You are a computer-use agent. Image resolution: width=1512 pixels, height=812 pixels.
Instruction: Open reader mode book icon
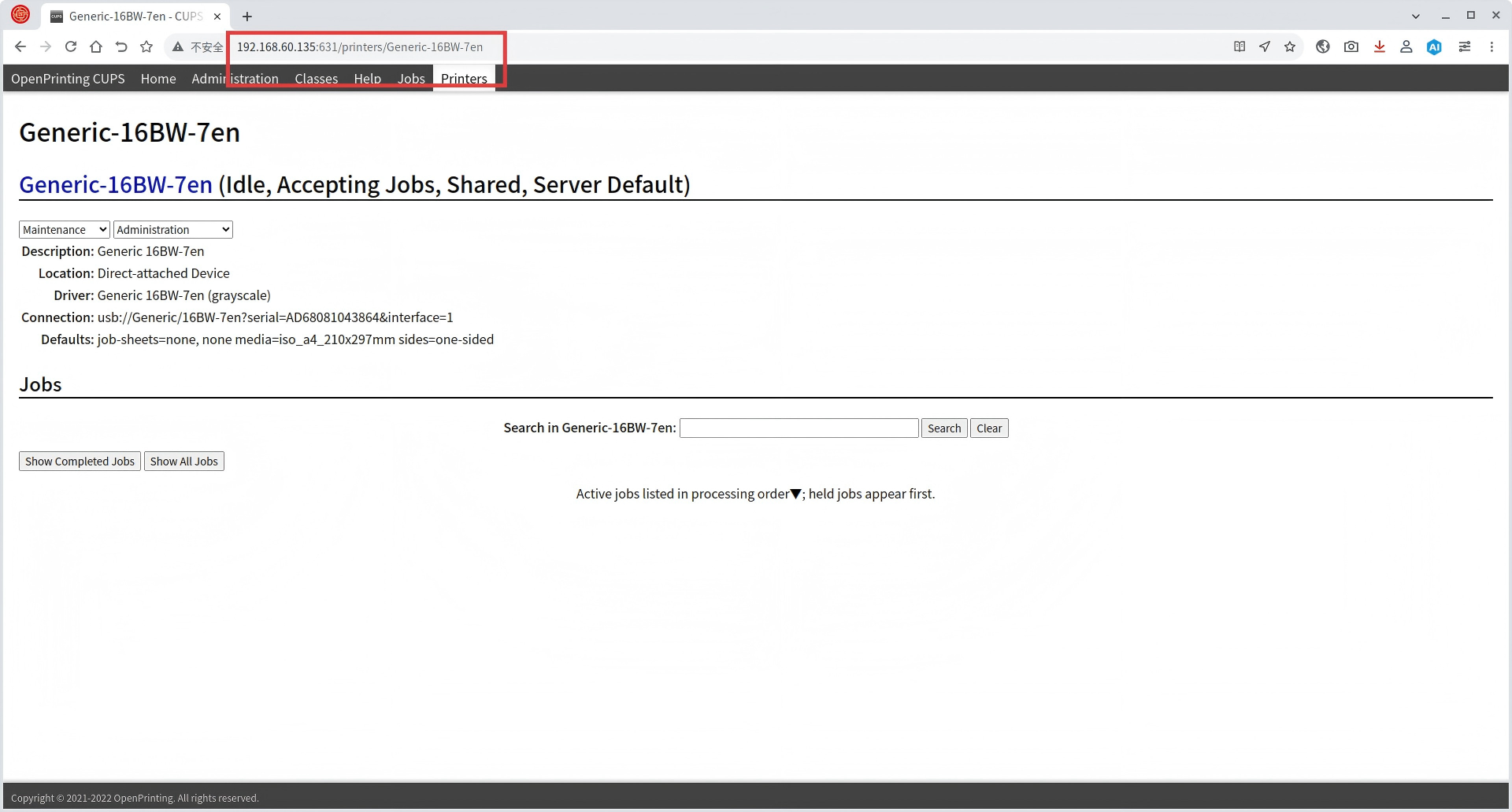(x=1240, y=46)
